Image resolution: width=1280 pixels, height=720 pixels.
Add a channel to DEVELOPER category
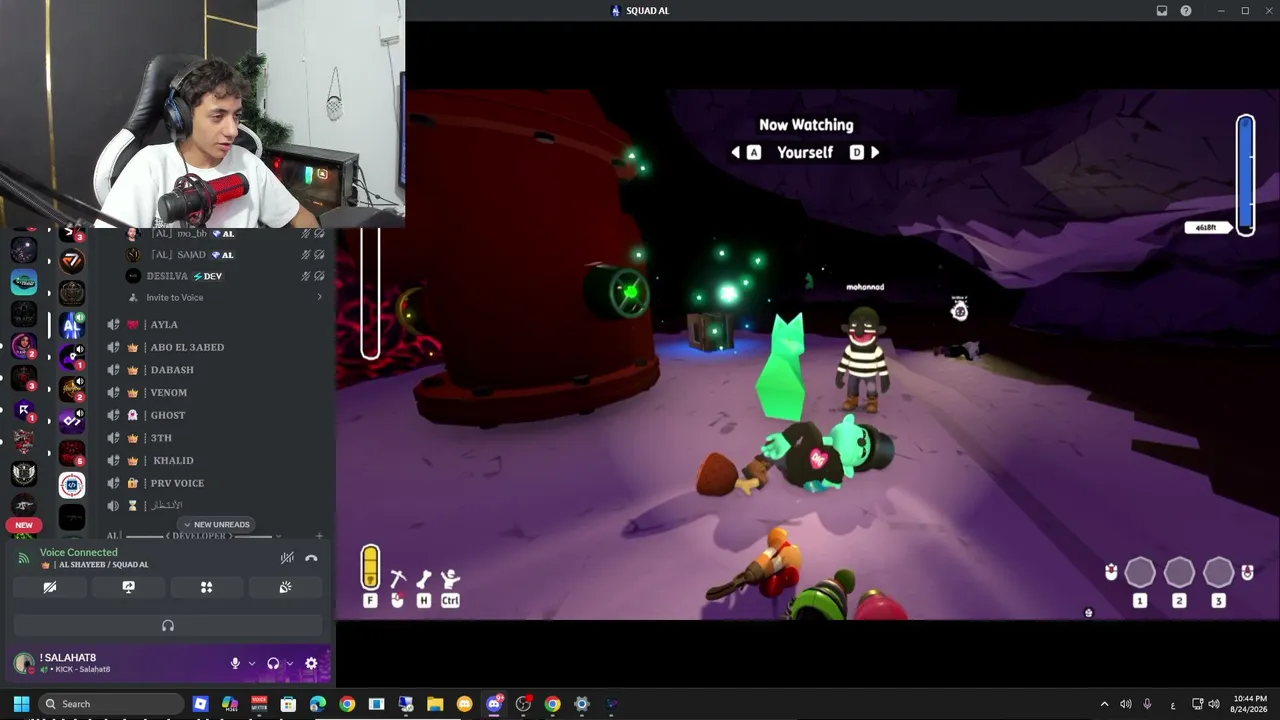[319, 536]
